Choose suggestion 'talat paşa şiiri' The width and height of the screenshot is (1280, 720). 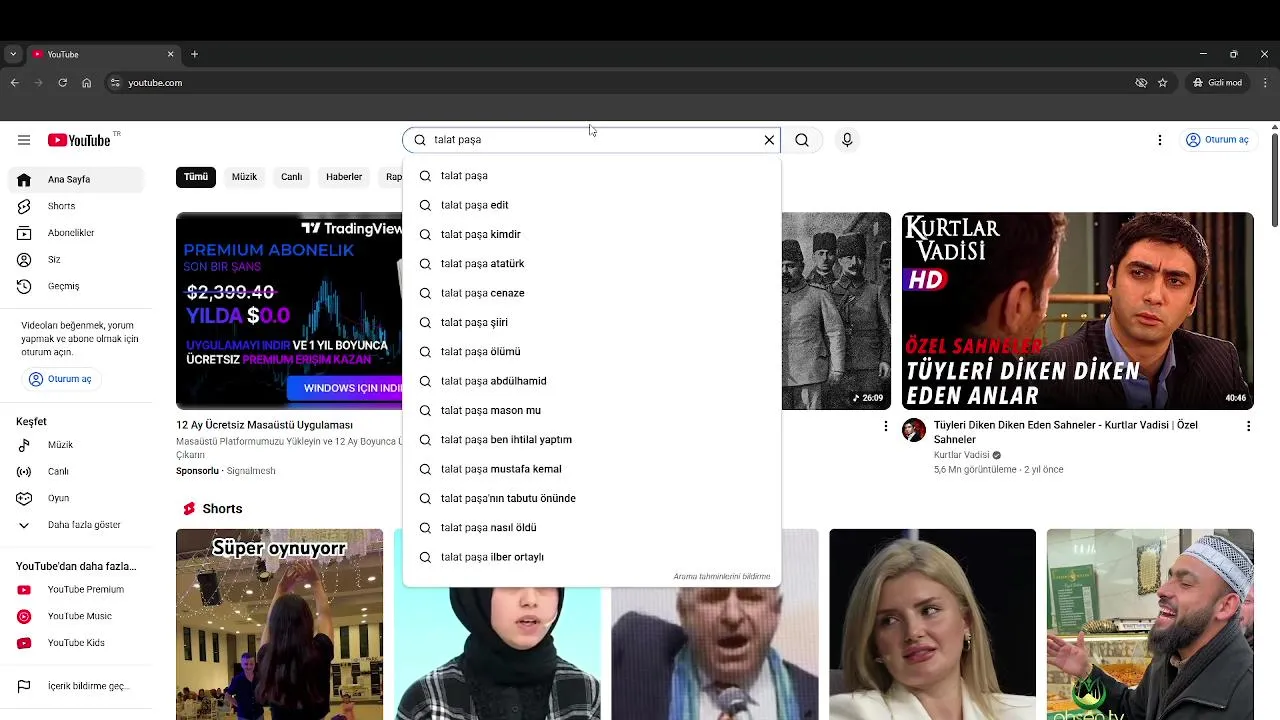[591, 322]
